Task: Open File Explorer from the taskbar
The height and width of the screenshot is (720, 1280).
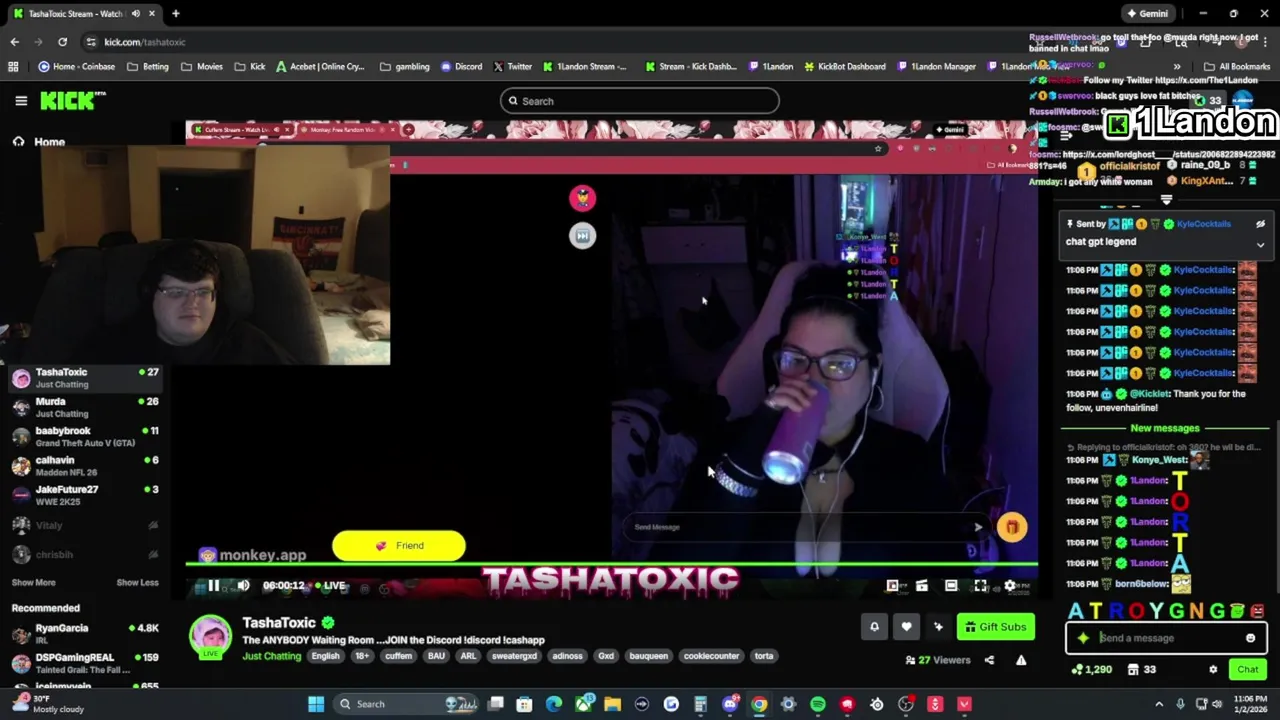Action: pos(612,704)
